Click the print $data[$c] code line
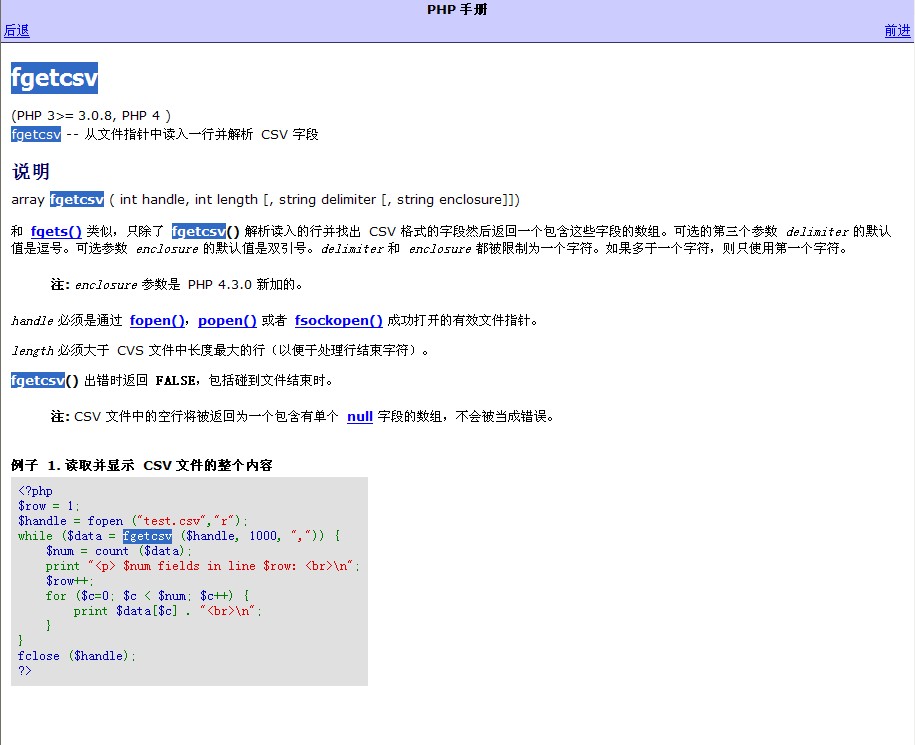The width and height of the screenshot is (915, 745). (167, 611)
